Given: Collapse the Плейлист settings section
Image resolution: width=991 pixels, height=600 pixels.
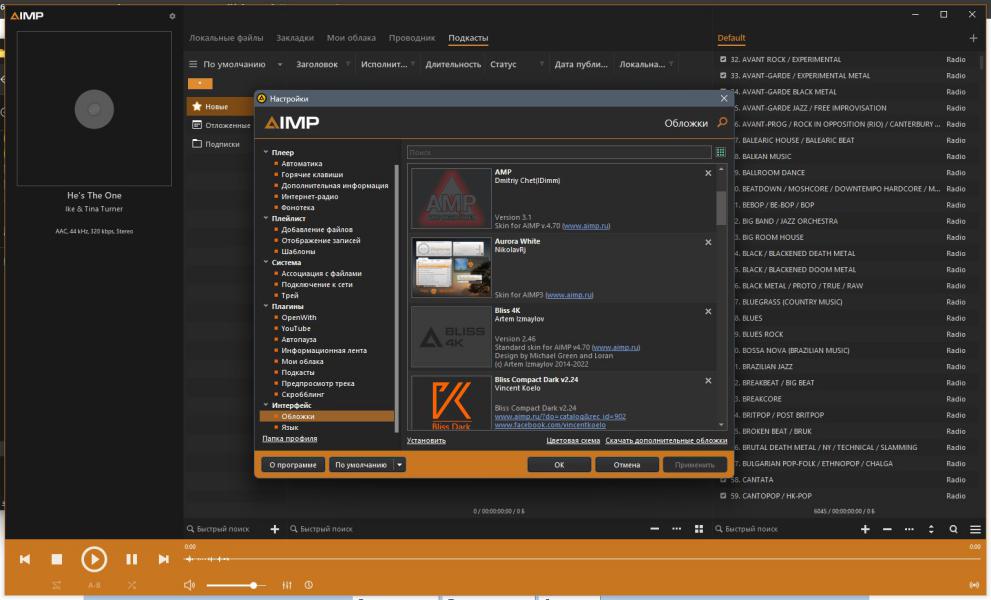Looking at the screenshot, I should point(265,218).
